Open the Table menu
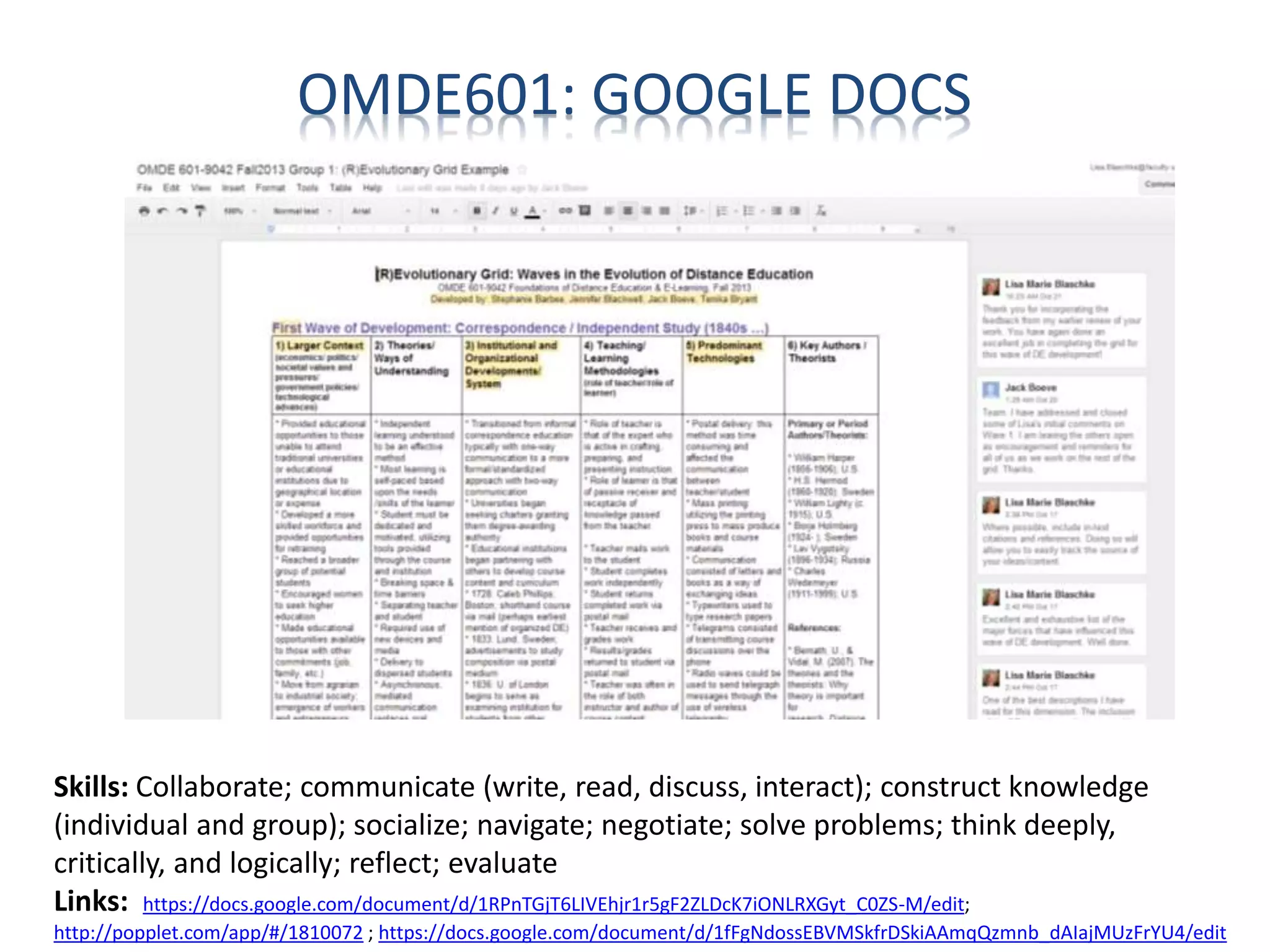 (x=340, y=187)
